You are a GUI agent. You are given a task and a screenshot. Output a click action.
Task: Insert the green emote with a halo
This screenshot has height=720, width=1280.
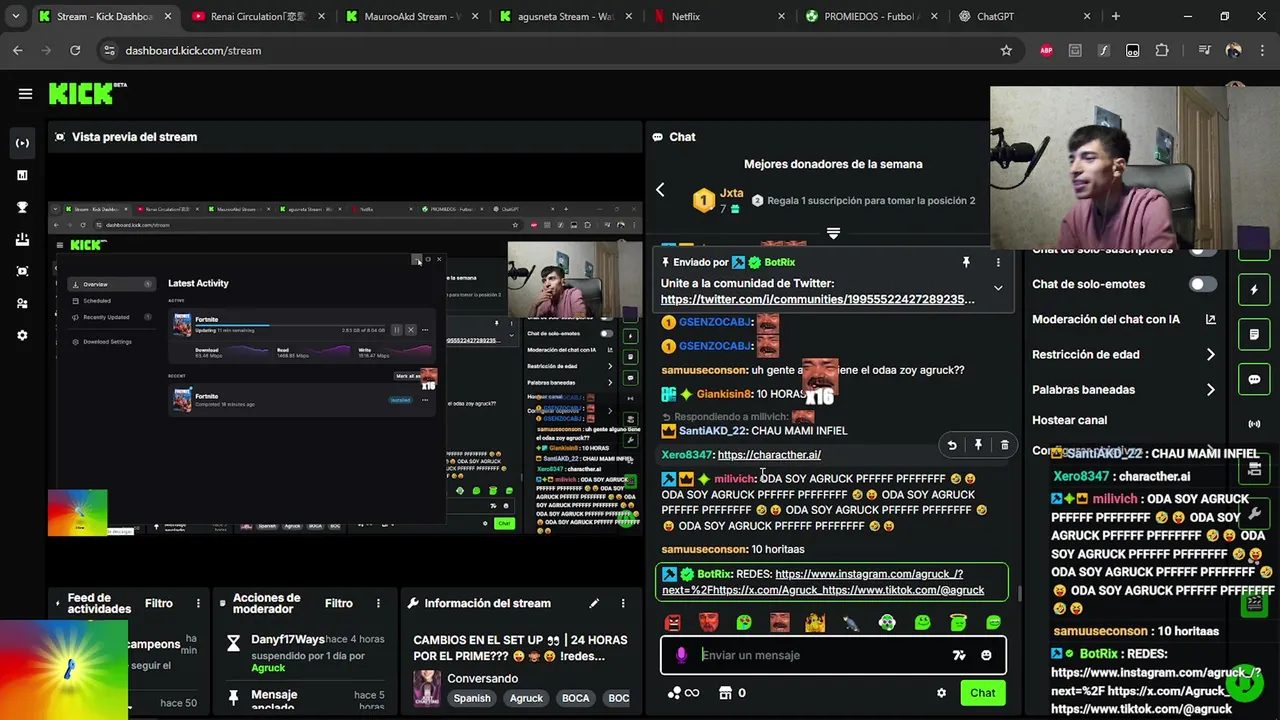click(x=958, y=623)
